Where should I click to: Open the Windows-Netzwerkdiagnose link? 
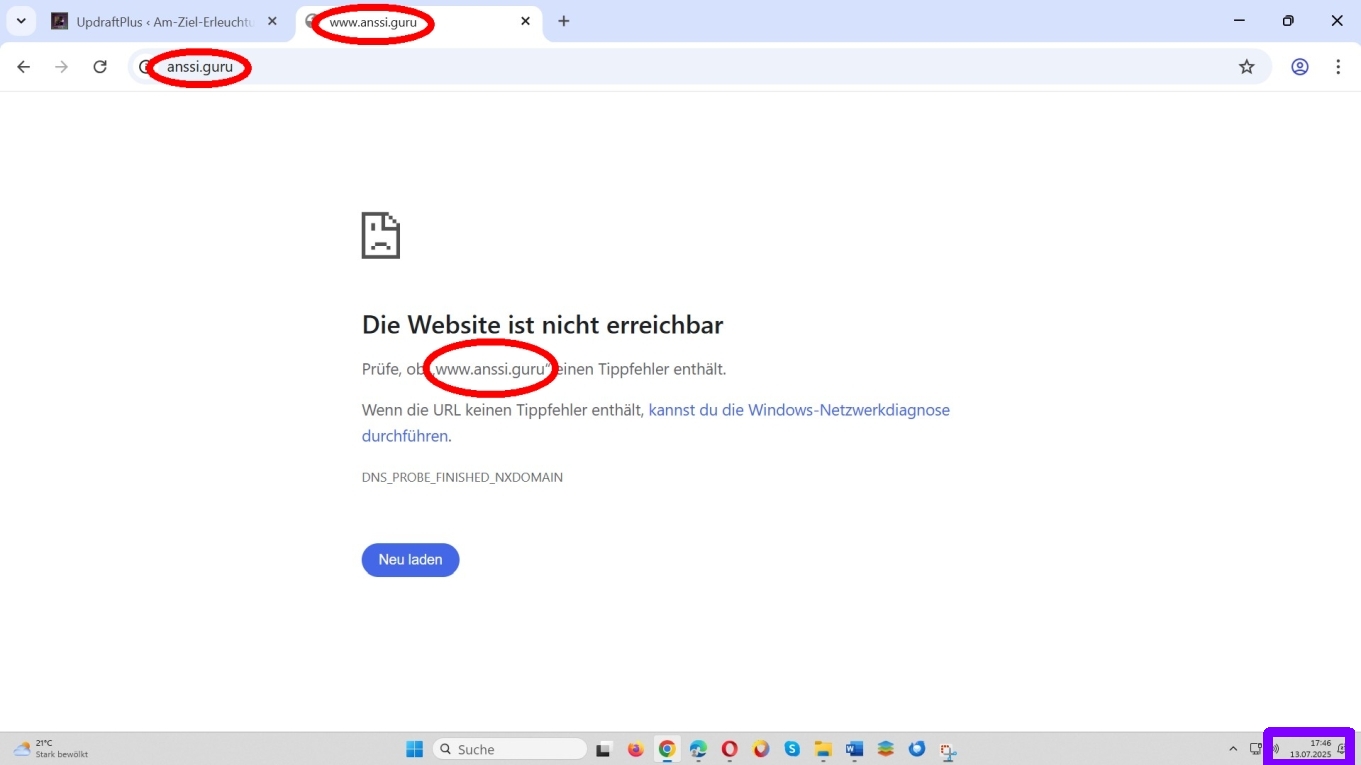tap(798, 410)
